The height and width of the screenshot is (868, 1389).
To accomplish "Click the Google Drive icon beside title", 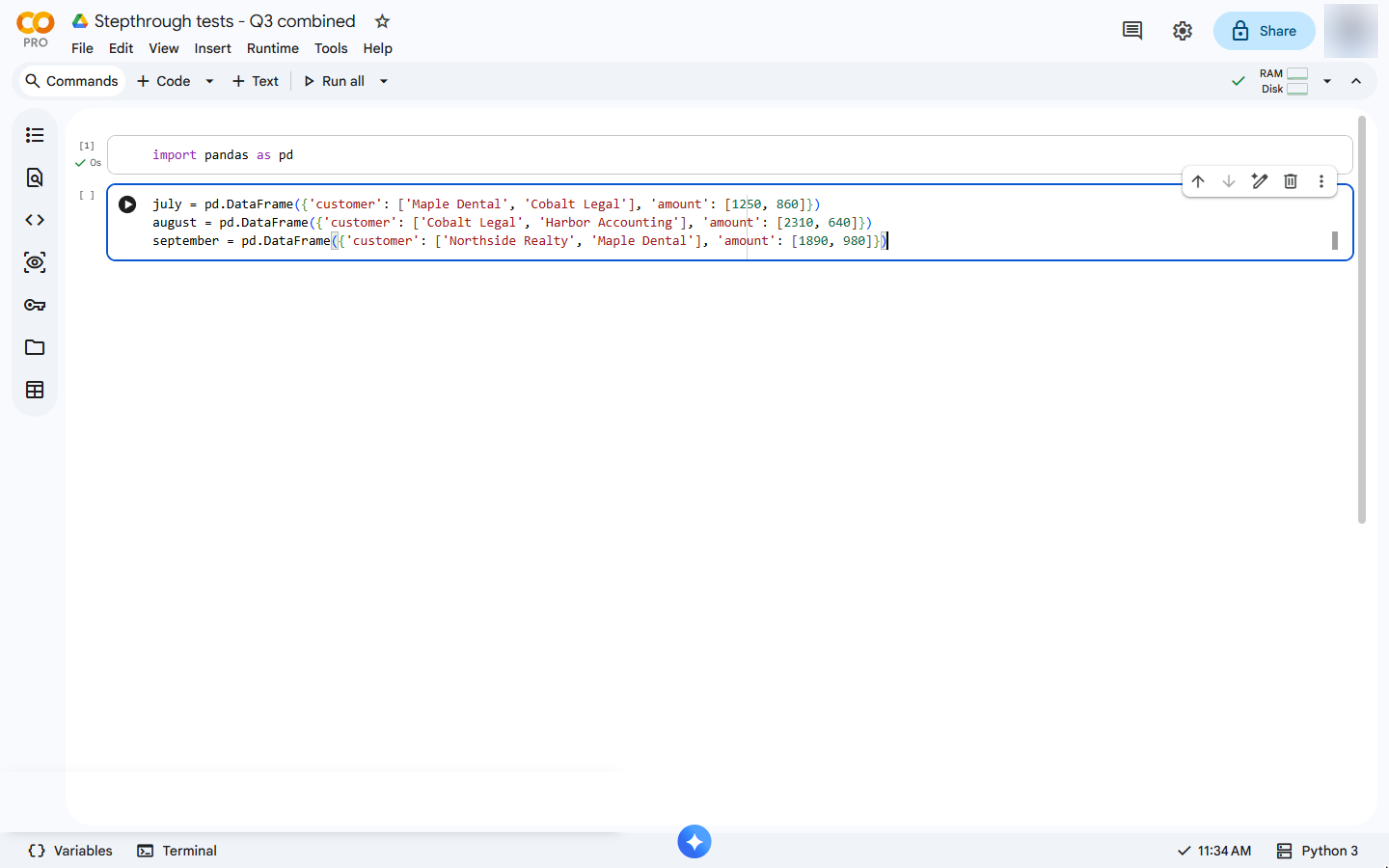I will [x=80, y=21].
